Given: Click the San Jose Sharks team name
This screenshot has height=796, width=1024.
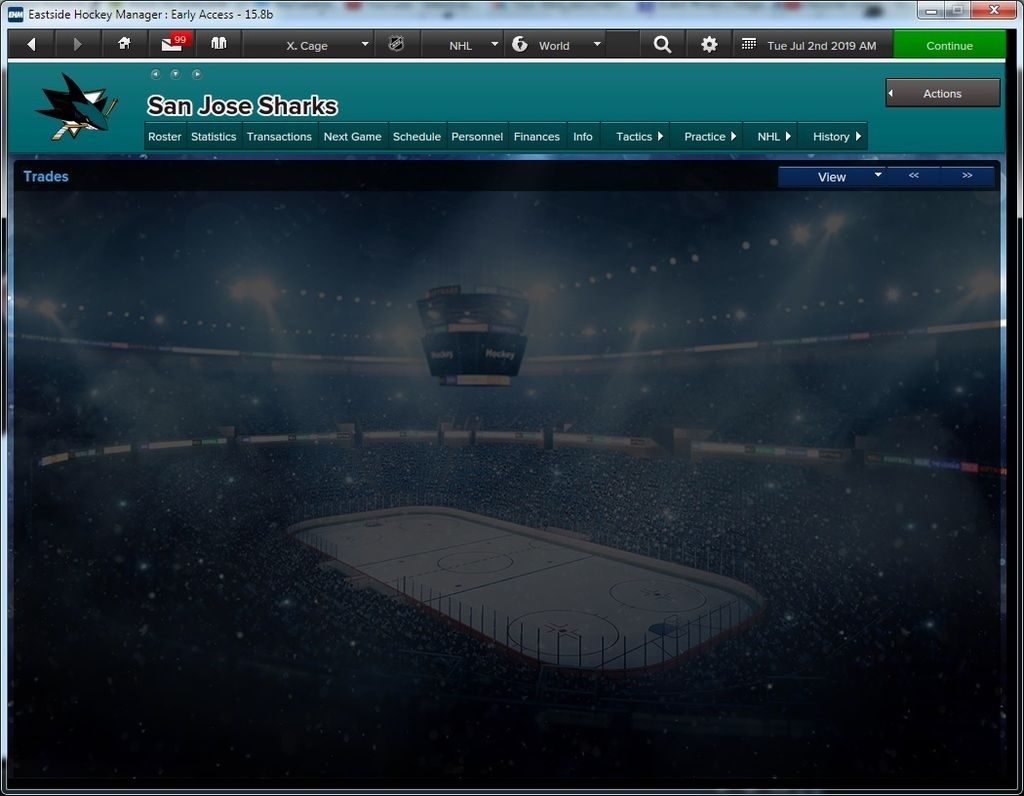Looking at the screenshot, I should coord(242,106).
